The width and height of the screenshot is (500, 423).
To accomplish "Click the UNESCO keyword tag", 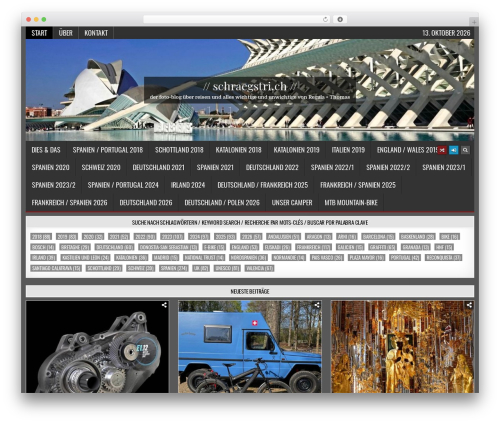I will coord(227,268).
